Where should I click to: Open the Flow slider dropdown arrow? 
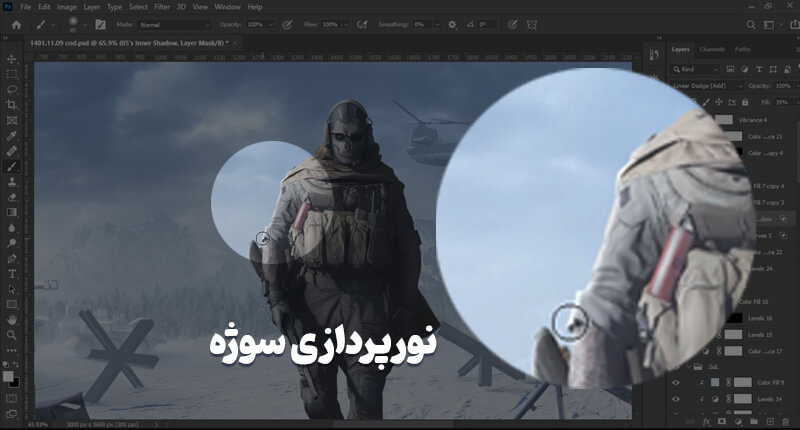[x=346, y=24]
